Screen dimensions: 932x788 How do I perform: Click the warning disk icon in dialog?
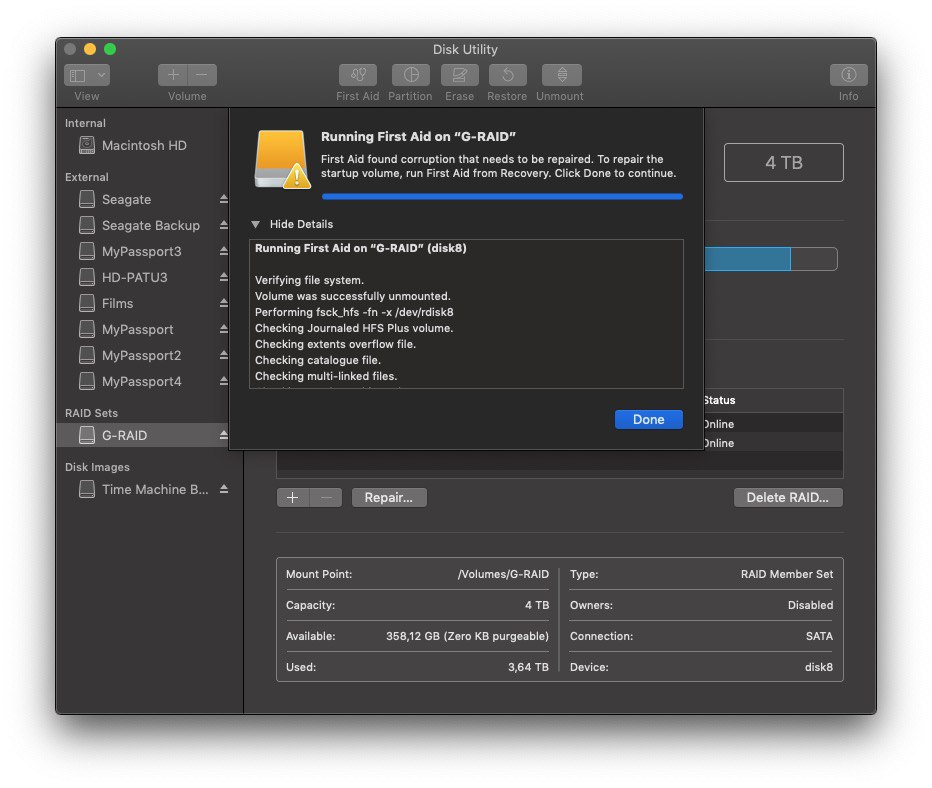[x=282, y=159]
